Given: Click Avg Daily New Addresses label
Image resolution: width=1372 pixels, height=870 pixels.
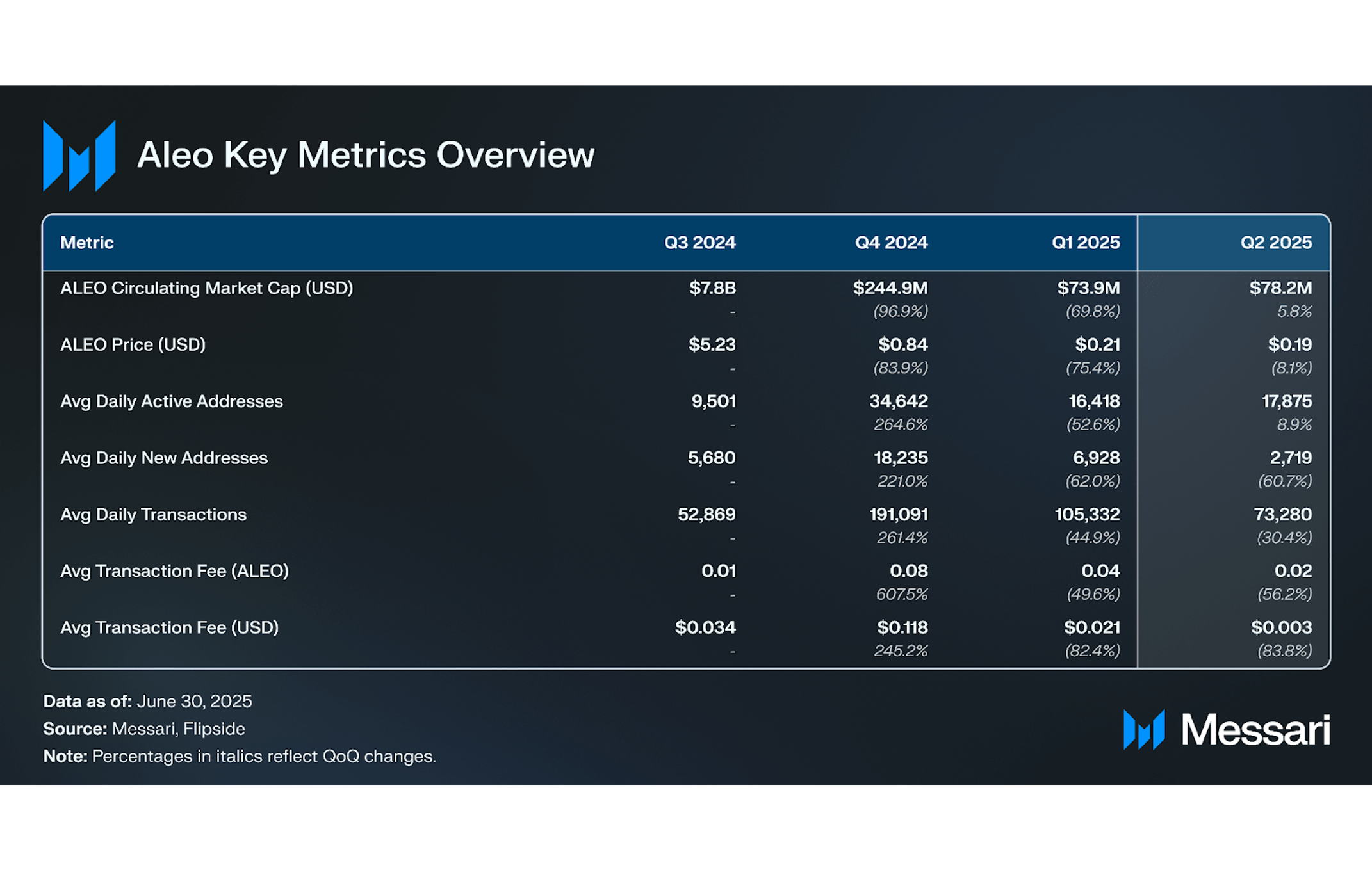Looking at the screenshot, I should click(x=163, y=458).
